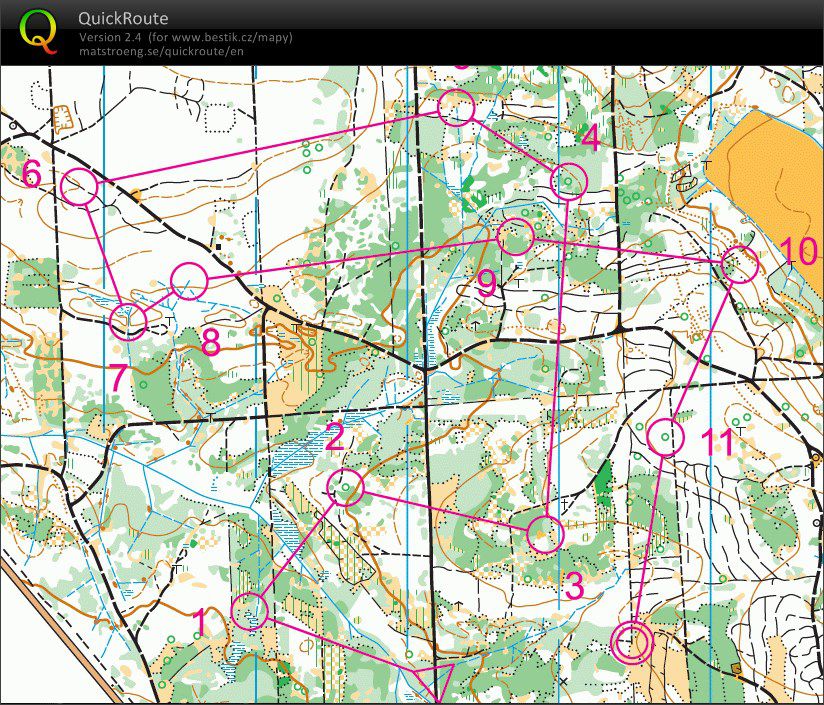This screenshot has width=824, height=705.
Task: Click the control circle for control 10
Action: pyautogui.click(x=740, y=264)
